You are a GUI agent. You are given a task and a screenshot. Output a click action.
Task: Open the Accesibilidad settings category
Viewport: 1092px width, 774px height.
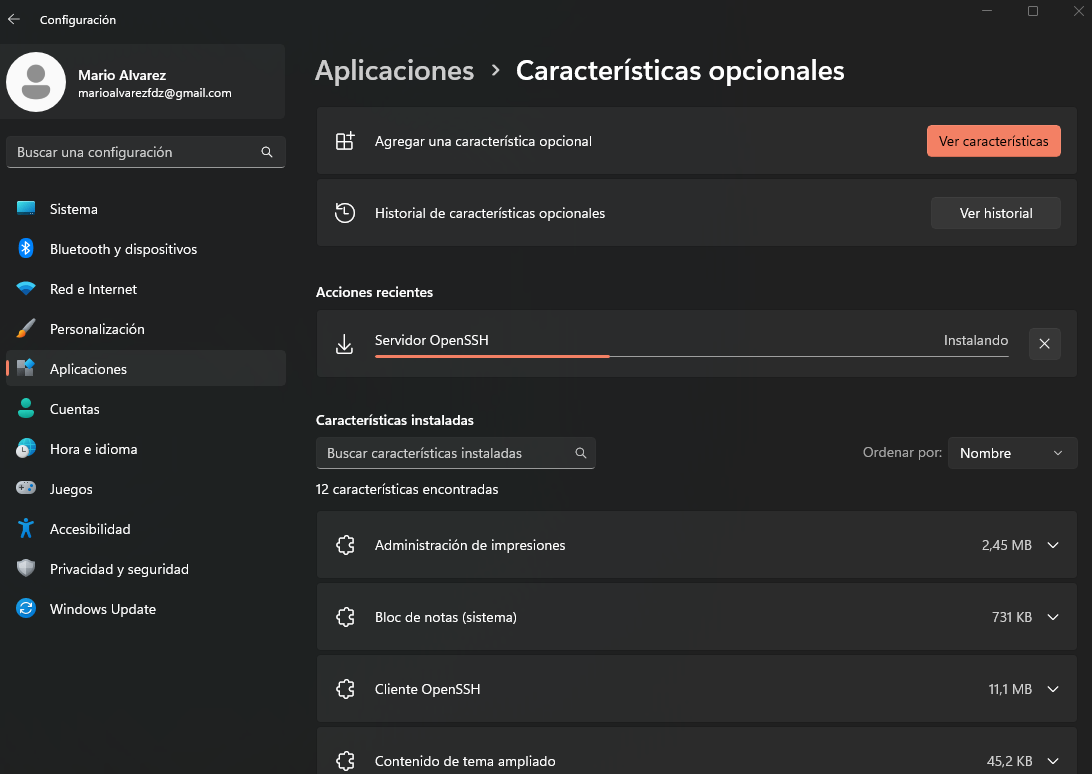pyautogui.click(x=146, y=529)
